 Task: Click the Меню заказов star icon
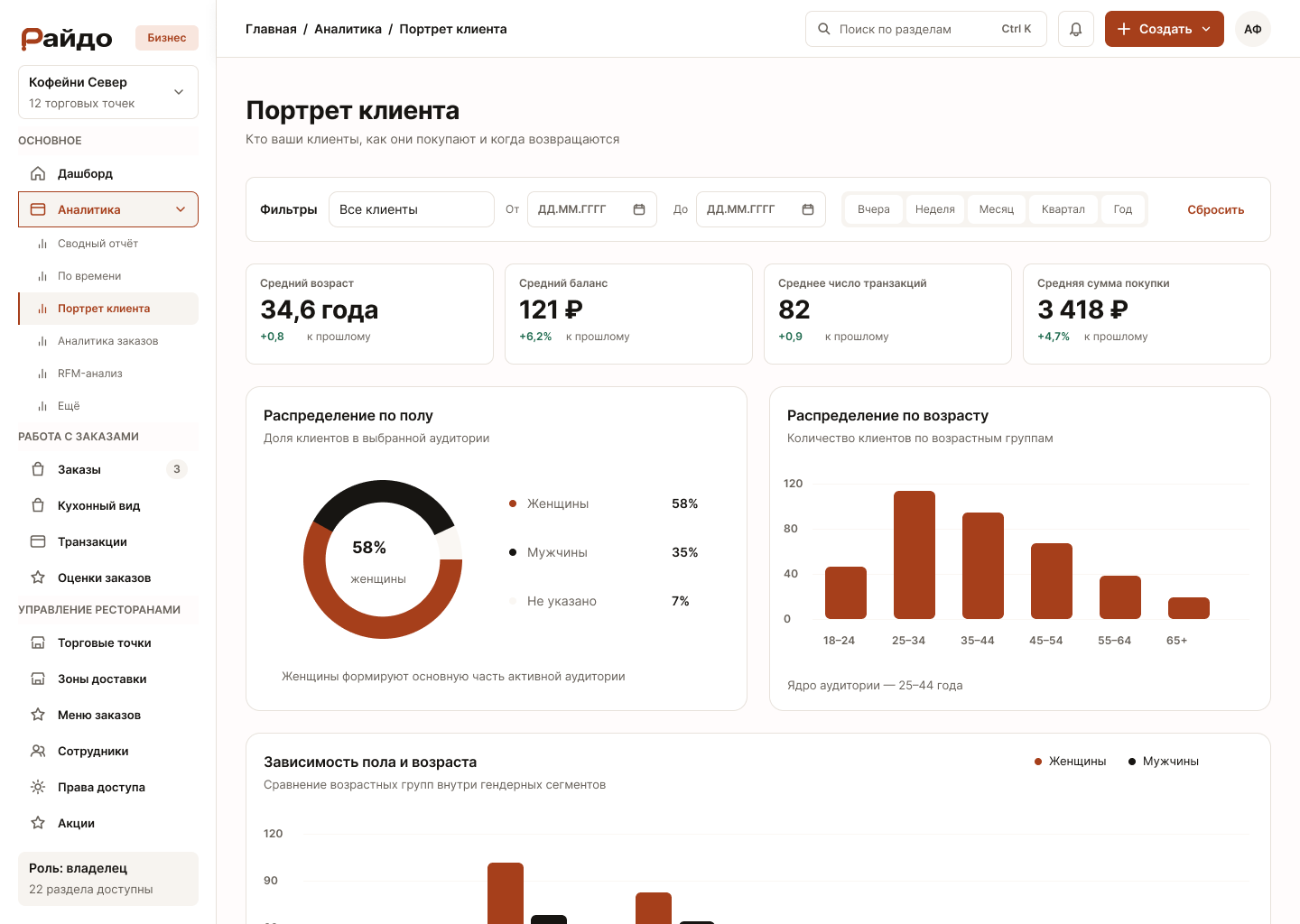38,715
